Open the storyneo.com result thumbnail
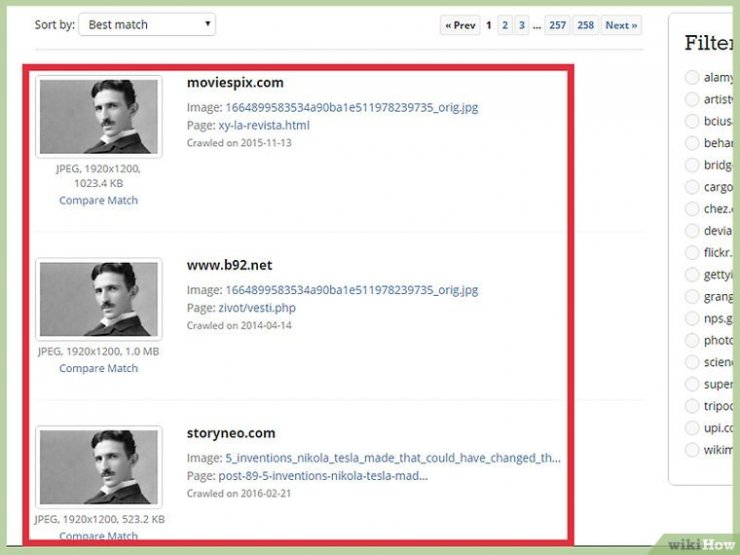Viewport: 740px width, 555px height. 99,467
